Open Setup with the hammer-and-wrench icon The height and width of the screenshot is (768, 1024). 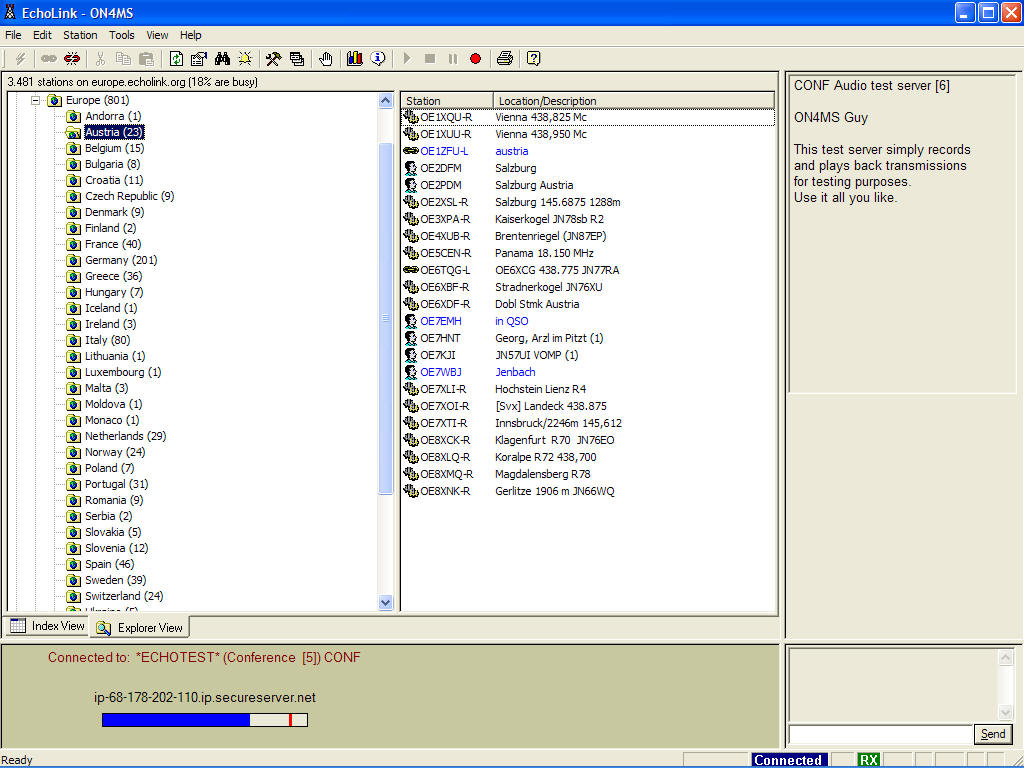[274, 59]
